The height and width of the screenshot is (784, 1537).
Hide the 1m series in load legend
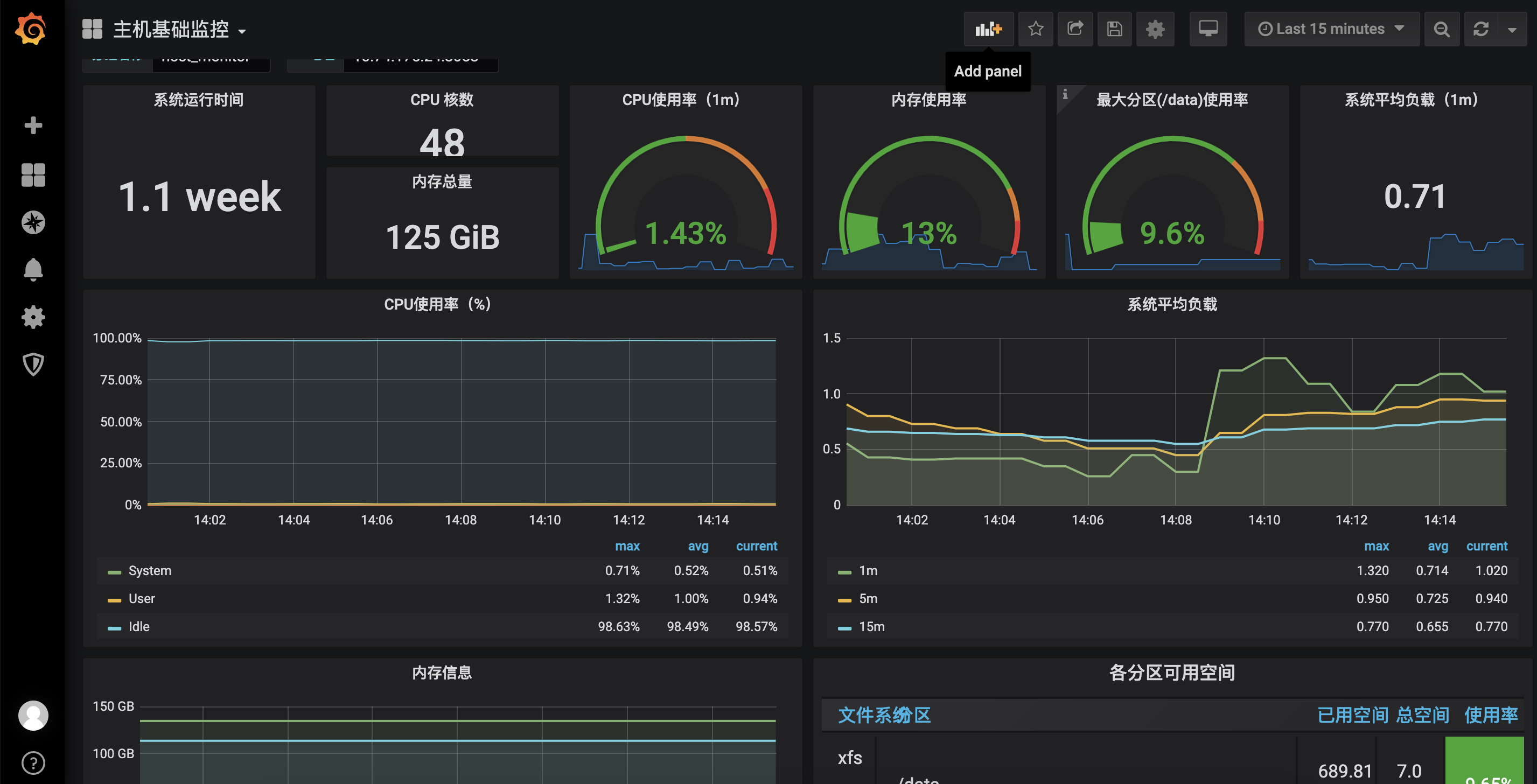[869, 570]
